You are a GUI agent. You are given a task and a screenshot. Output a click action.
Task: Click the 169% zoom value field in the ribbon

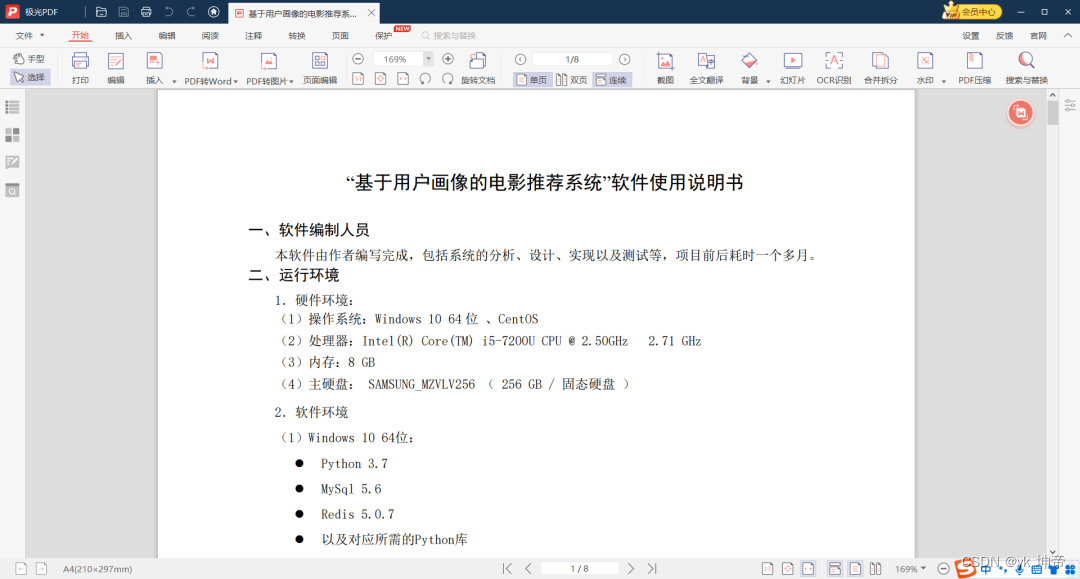[397, 59]
